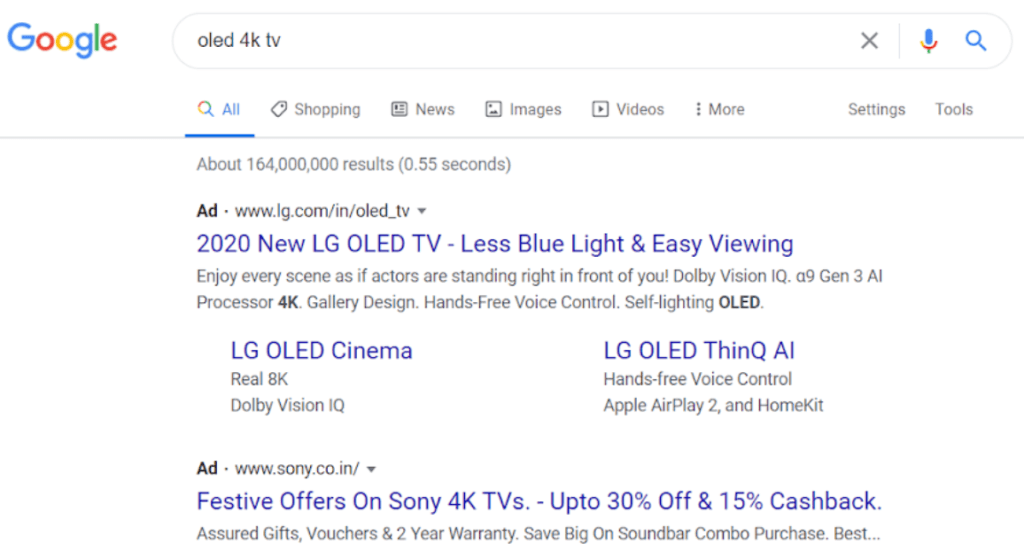The width and height of the screenshot is (1024, 559).
Task: Expand dropdown arrow next to www.sony.co.in ad URL
Action: click(x=371, y=469)
